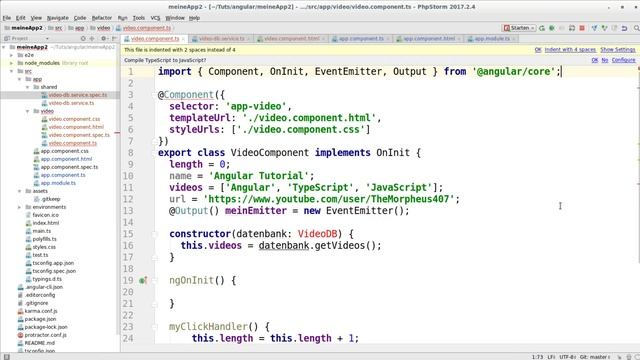Click the lock read-only icon in status bar
Image resolution: width=640 pixels, height=360 pixels.
click(x=619, y=357)
